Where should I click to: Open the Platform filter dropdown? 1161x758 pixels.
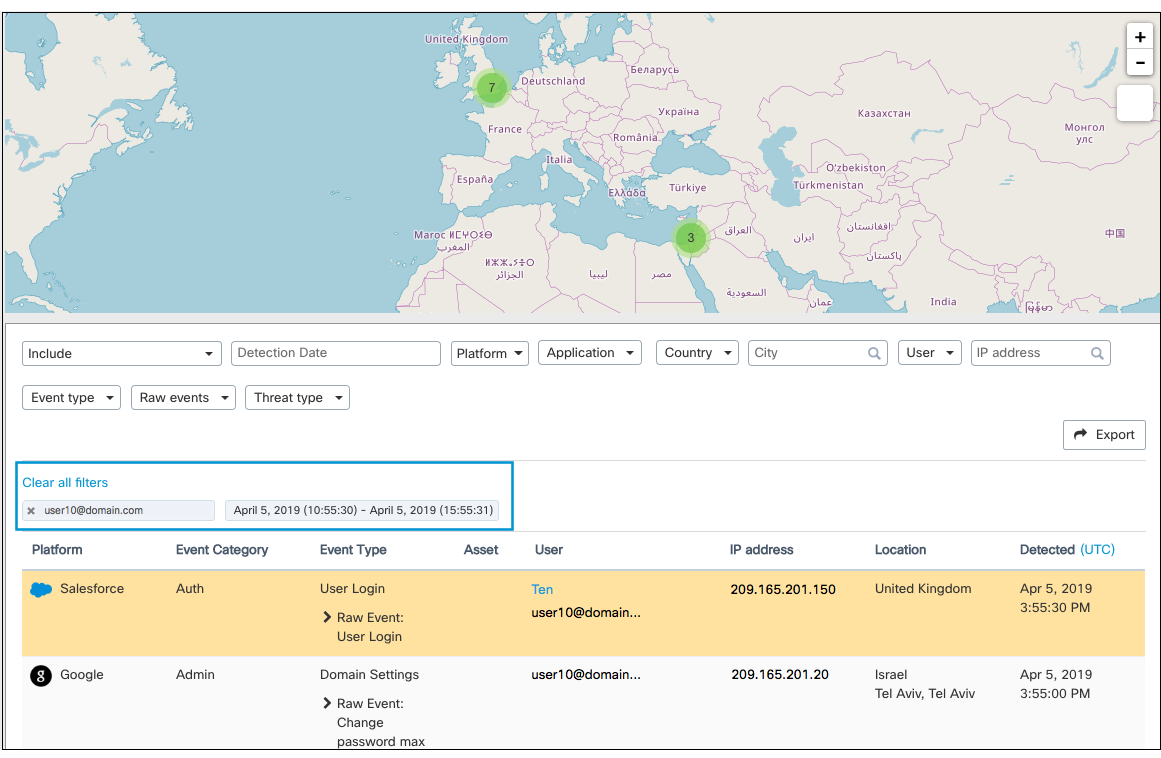coord(489,353)
